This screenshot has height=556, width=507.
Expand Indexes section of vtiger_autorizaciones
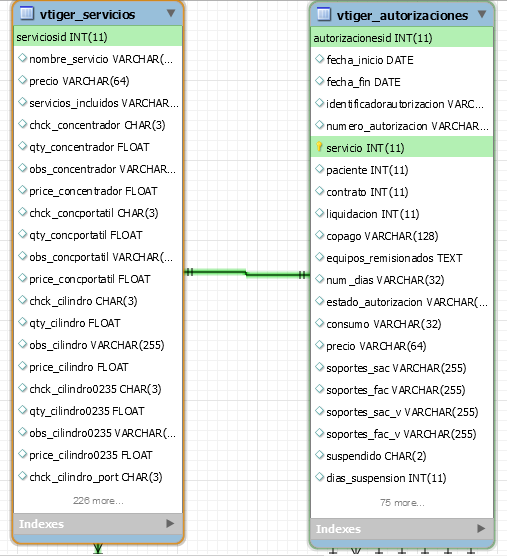click(481, 528)
